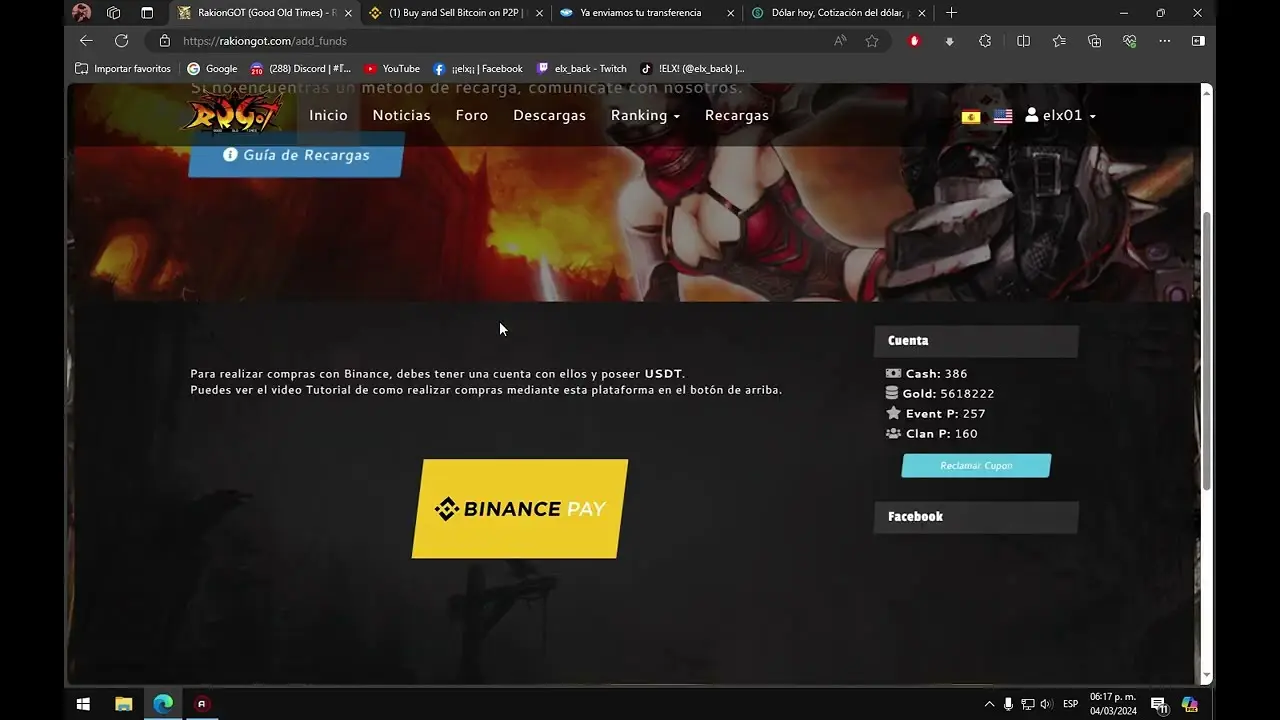Show hidden system tray icons
The width and height of the screenshot is (1280, 720).
coord(990,704)
